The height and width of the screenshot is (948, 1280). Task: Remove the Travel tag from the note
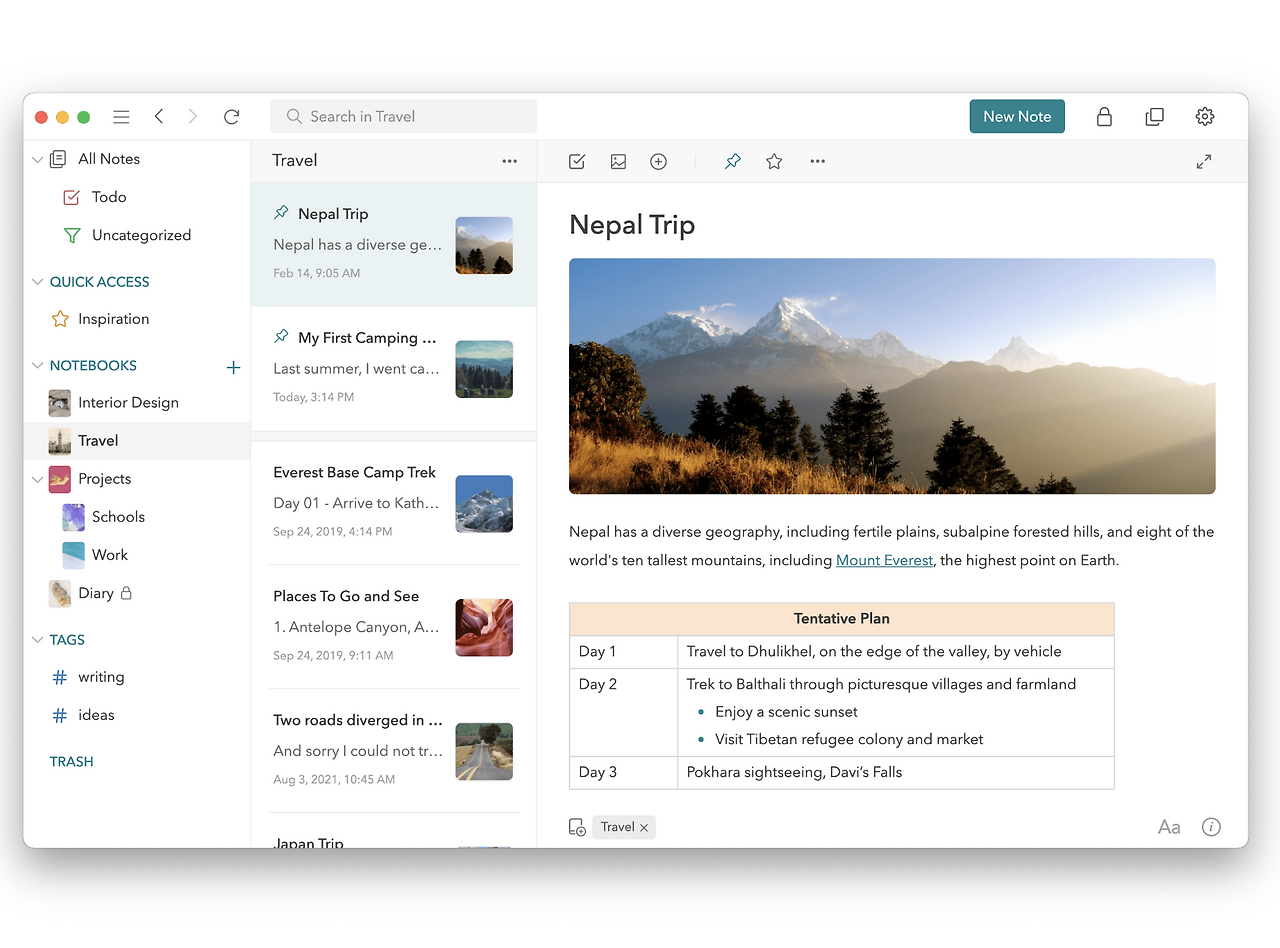tap(644, 827)
